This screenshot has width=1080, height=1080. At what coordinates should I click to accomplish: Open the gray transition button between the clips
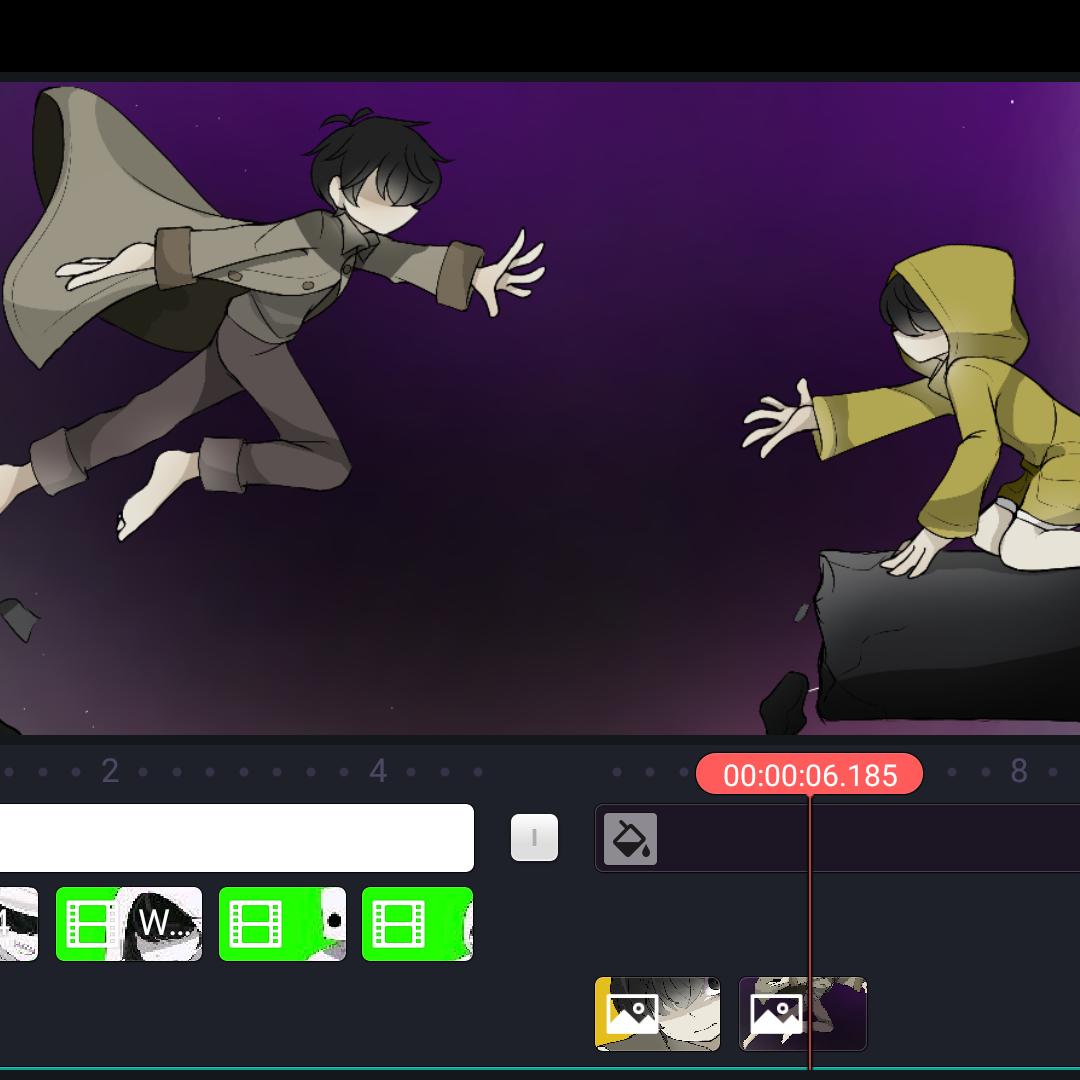click(534, 838)
